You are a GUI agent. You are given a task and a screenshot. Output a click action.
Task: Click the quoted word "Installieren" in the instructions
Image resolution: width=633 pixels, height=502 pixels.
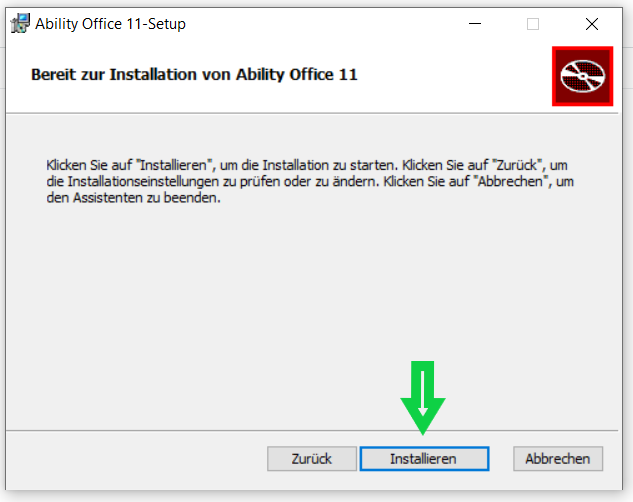173,165
